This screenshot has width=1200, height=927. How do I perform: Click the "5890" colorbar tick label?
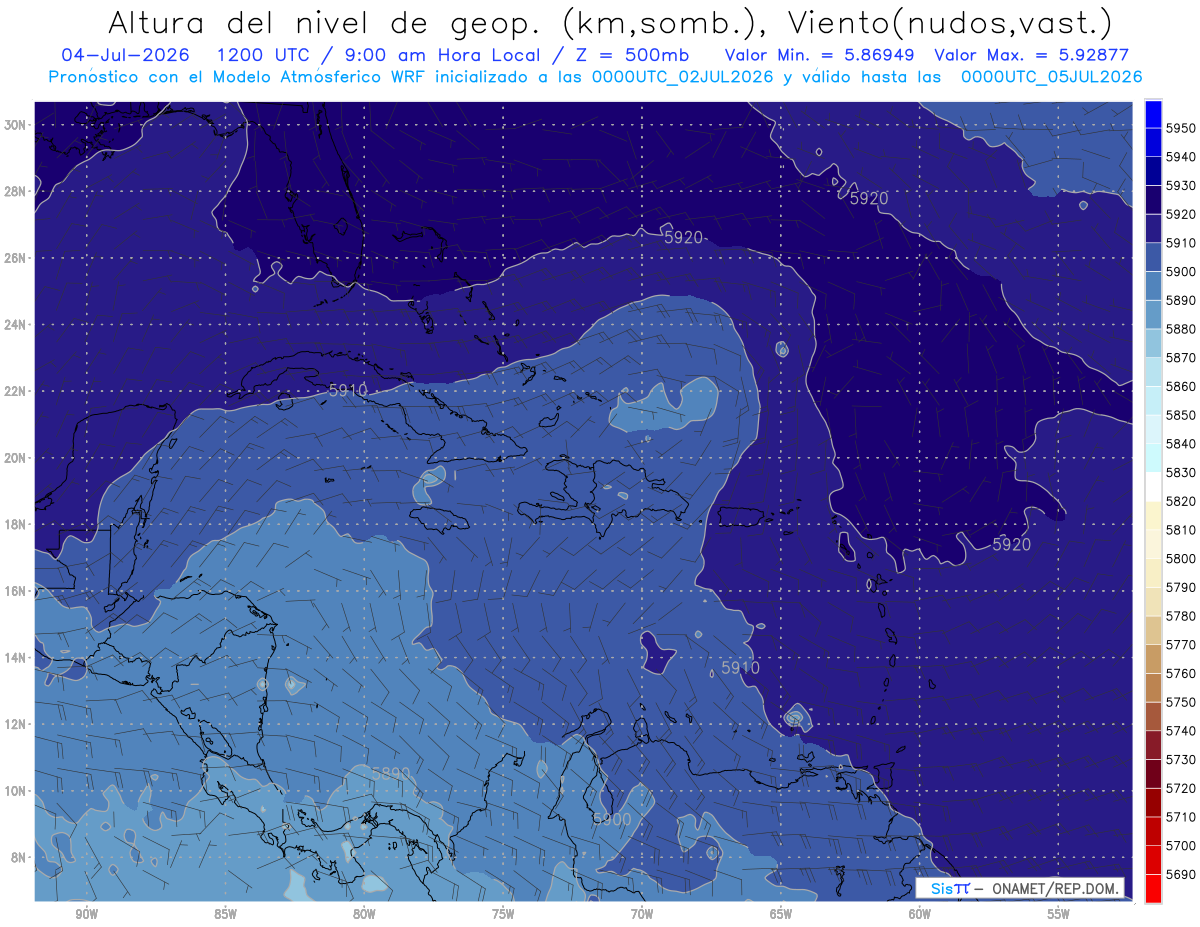pos(1181,301)
